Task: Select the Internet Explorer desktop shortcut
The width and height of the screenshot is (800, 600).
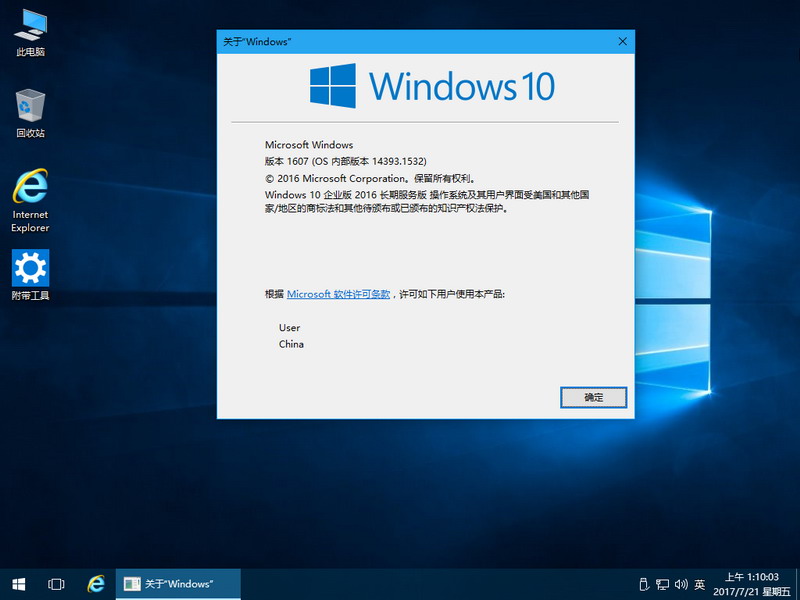Action: click(x=31, y=201)
